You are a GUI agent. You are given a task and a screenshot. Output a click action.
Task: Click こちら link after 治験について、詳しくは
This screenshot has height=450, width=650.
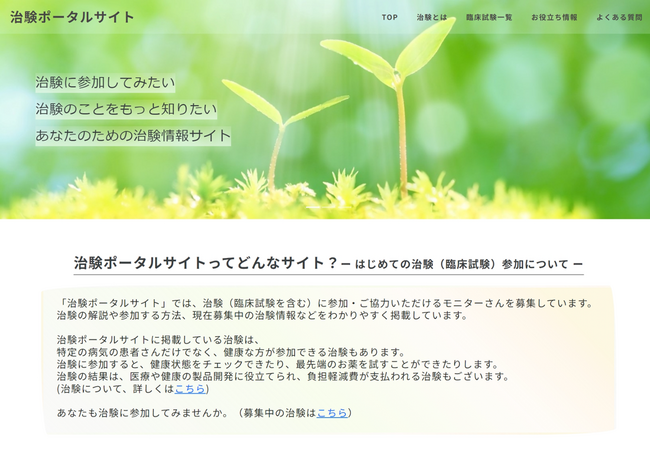(x=190, y=389)
